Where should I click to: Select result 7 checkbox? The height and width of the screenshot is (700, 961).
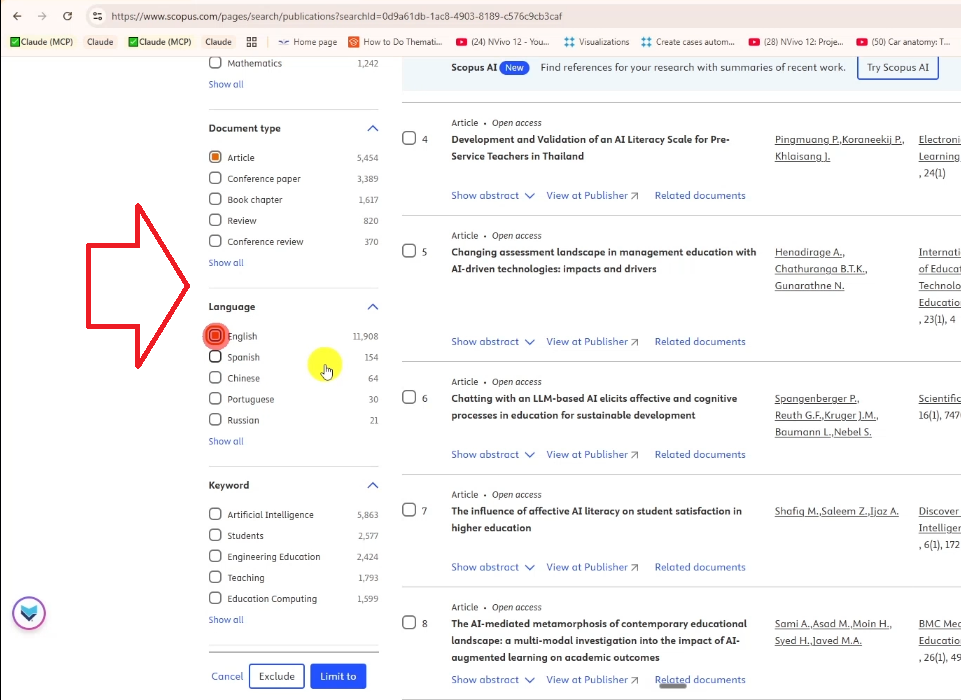[x=409, y=510]
